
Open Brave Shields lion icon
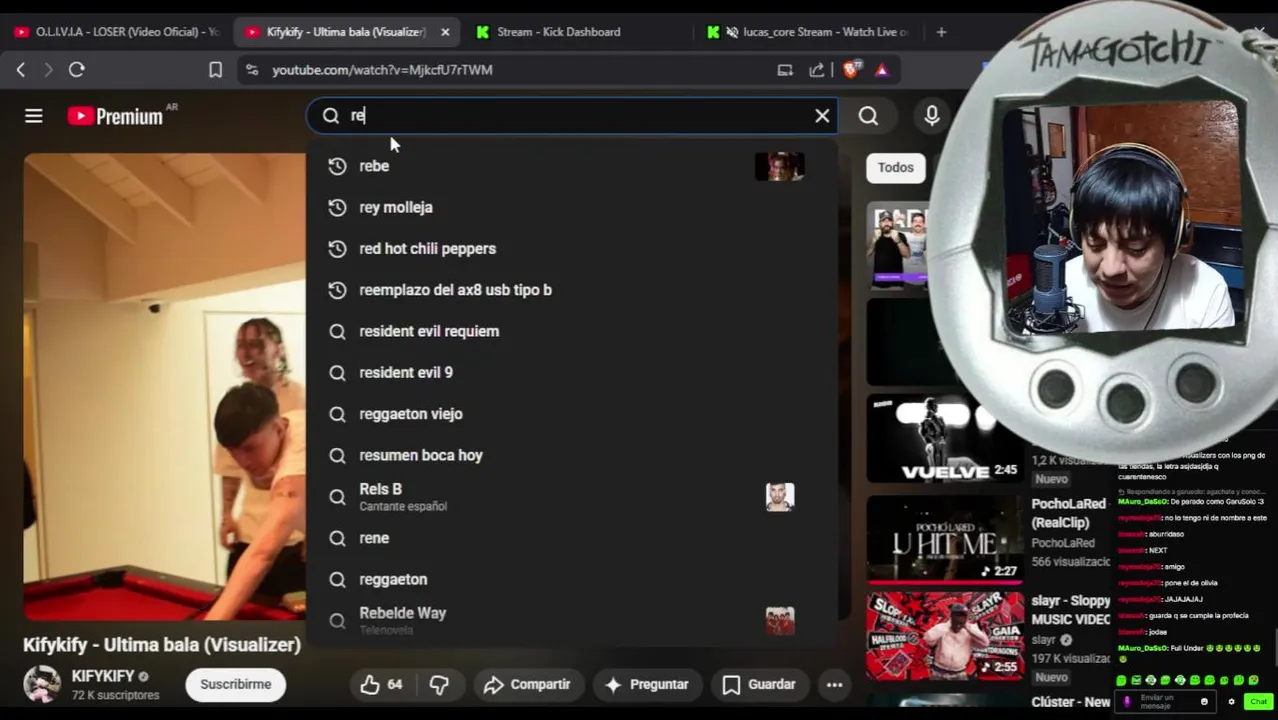coord(851,69)
